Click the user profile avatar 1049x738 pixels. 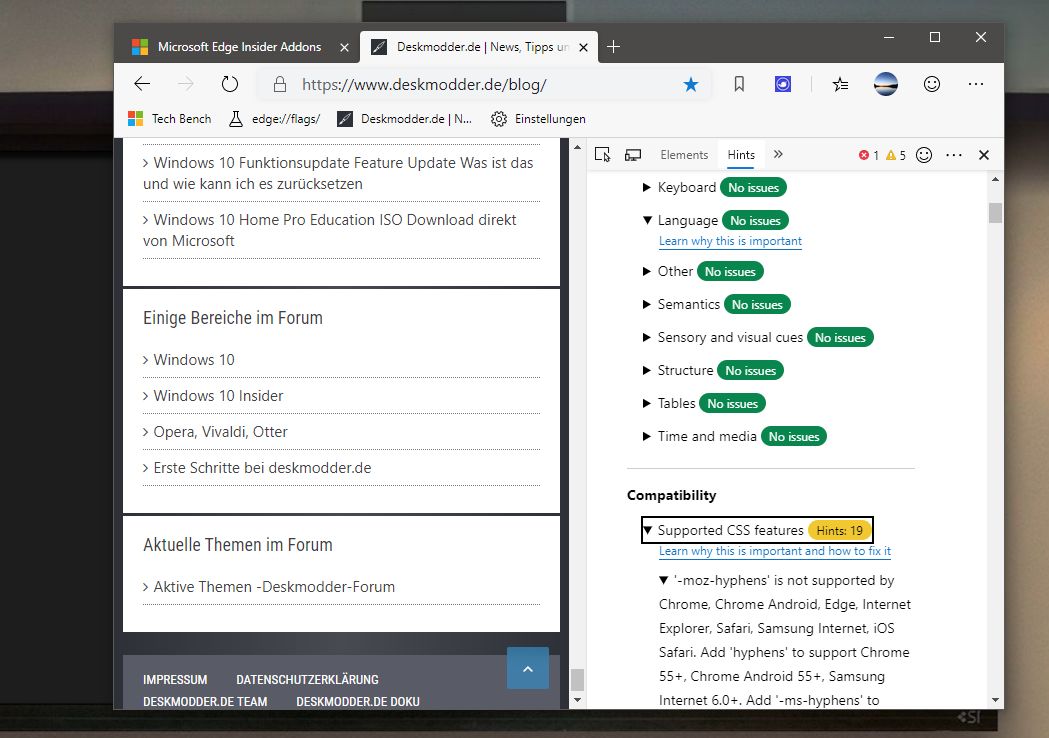coord(886,84)
